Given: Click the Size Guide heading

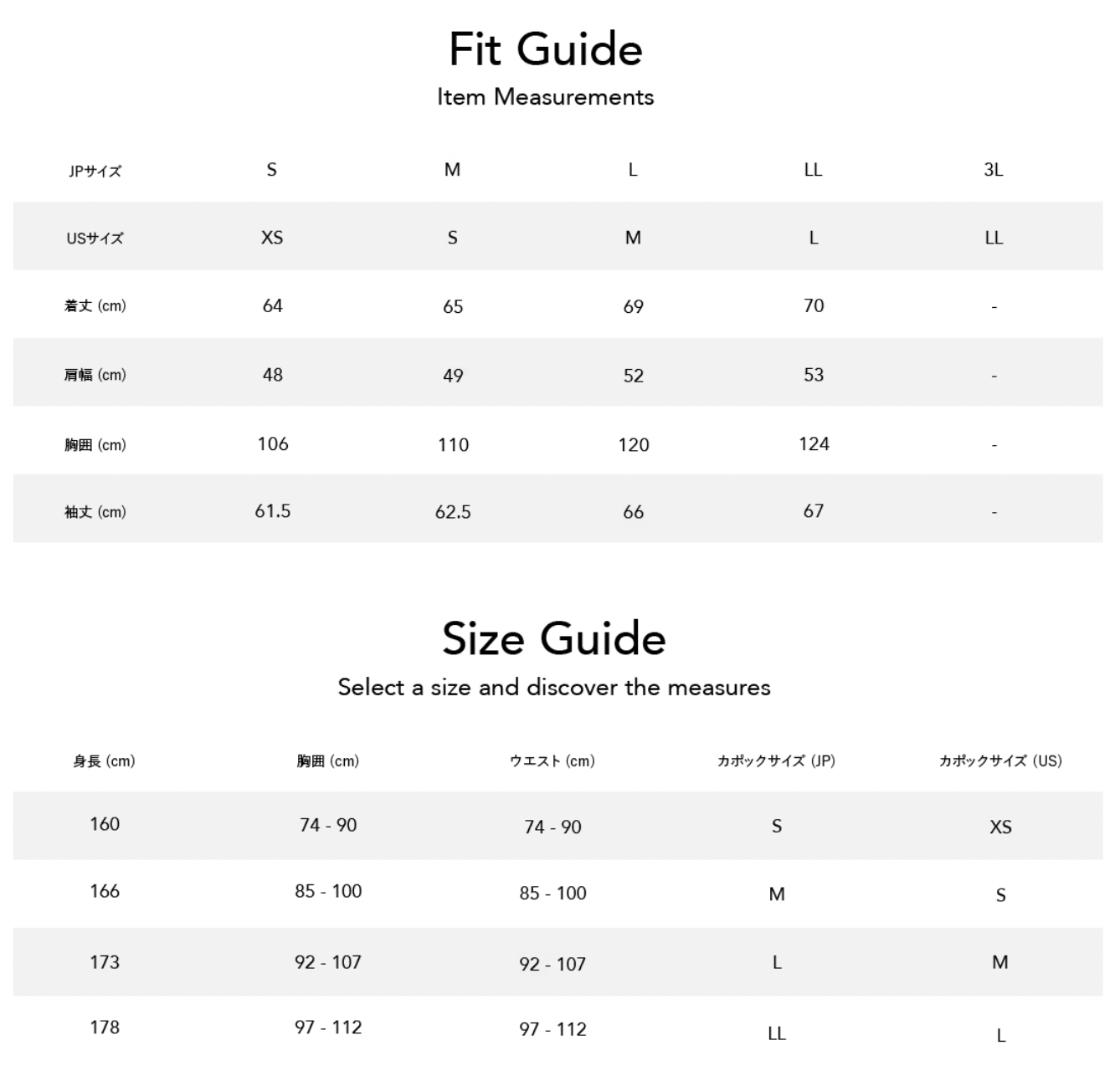Looking at the screenshot, I should [554, 639].
